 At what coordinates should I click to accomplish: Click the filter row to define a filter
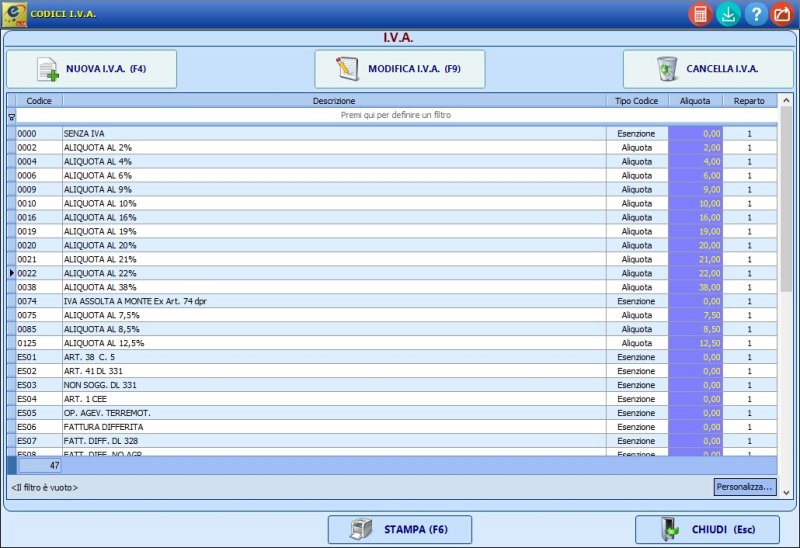tap(395, 116)
